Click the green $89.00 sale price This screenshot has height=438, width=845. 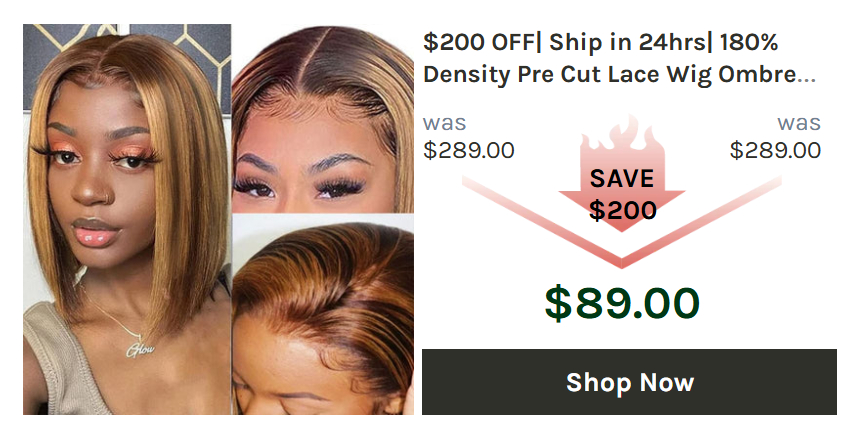tap(622, 303)
